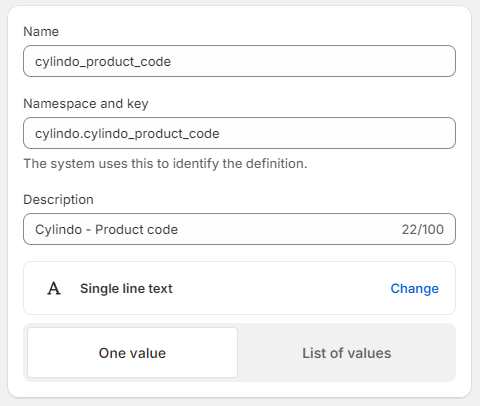Click the Single line text label
Screen dimensions: 480x406
126,289
